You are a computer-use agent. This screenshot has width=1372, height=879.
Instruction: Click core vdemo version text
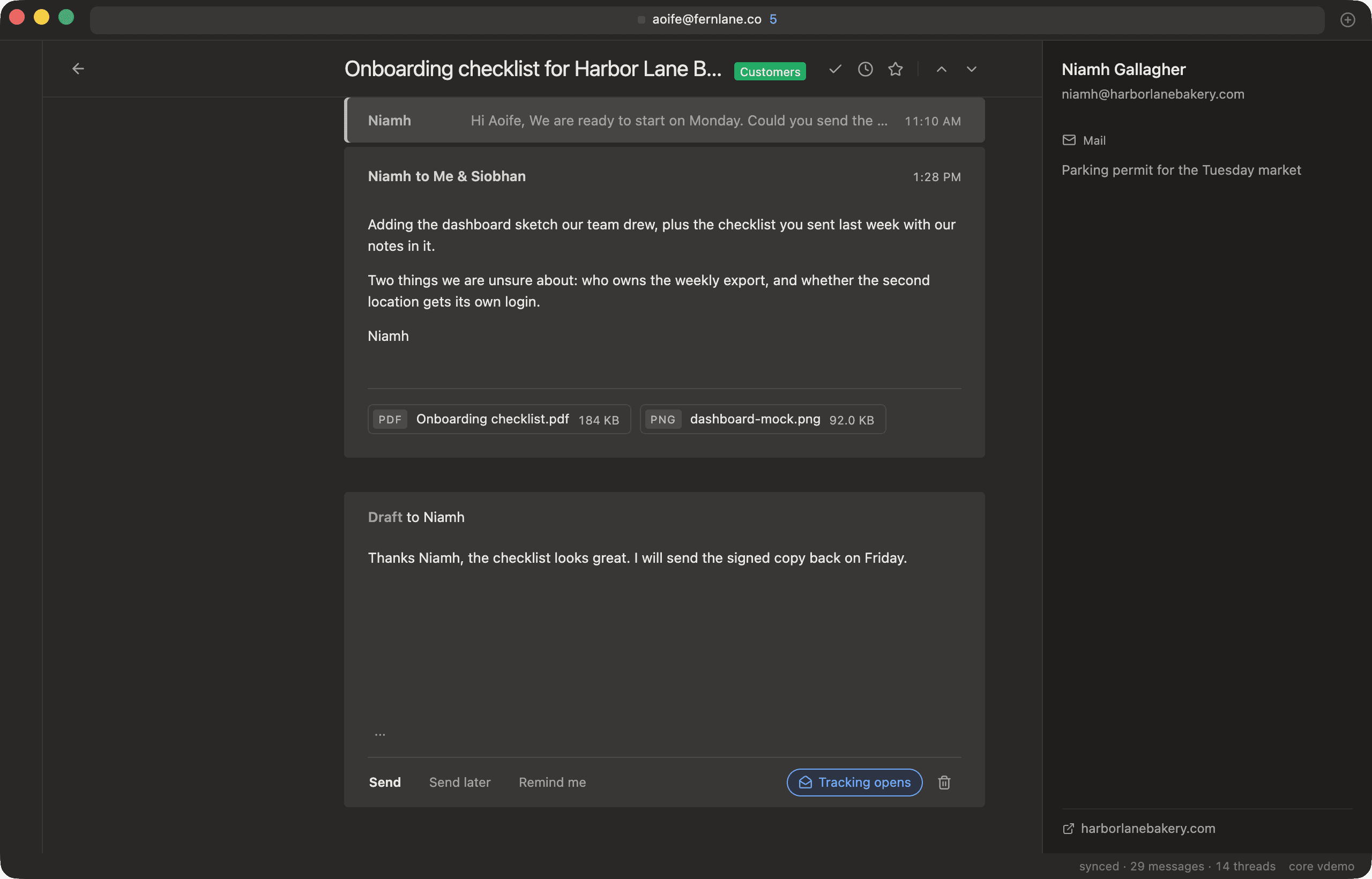click(1321, 867)
